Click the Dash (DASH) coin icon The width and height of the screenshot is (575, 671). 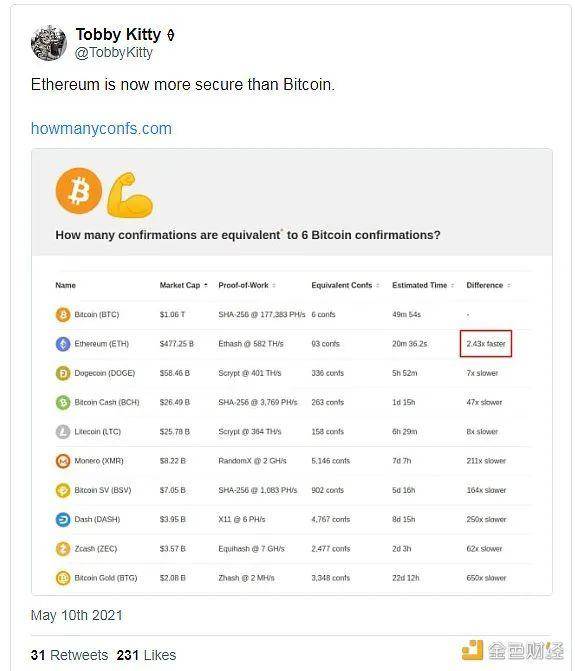pyautogui.click(x=63, y=520)
